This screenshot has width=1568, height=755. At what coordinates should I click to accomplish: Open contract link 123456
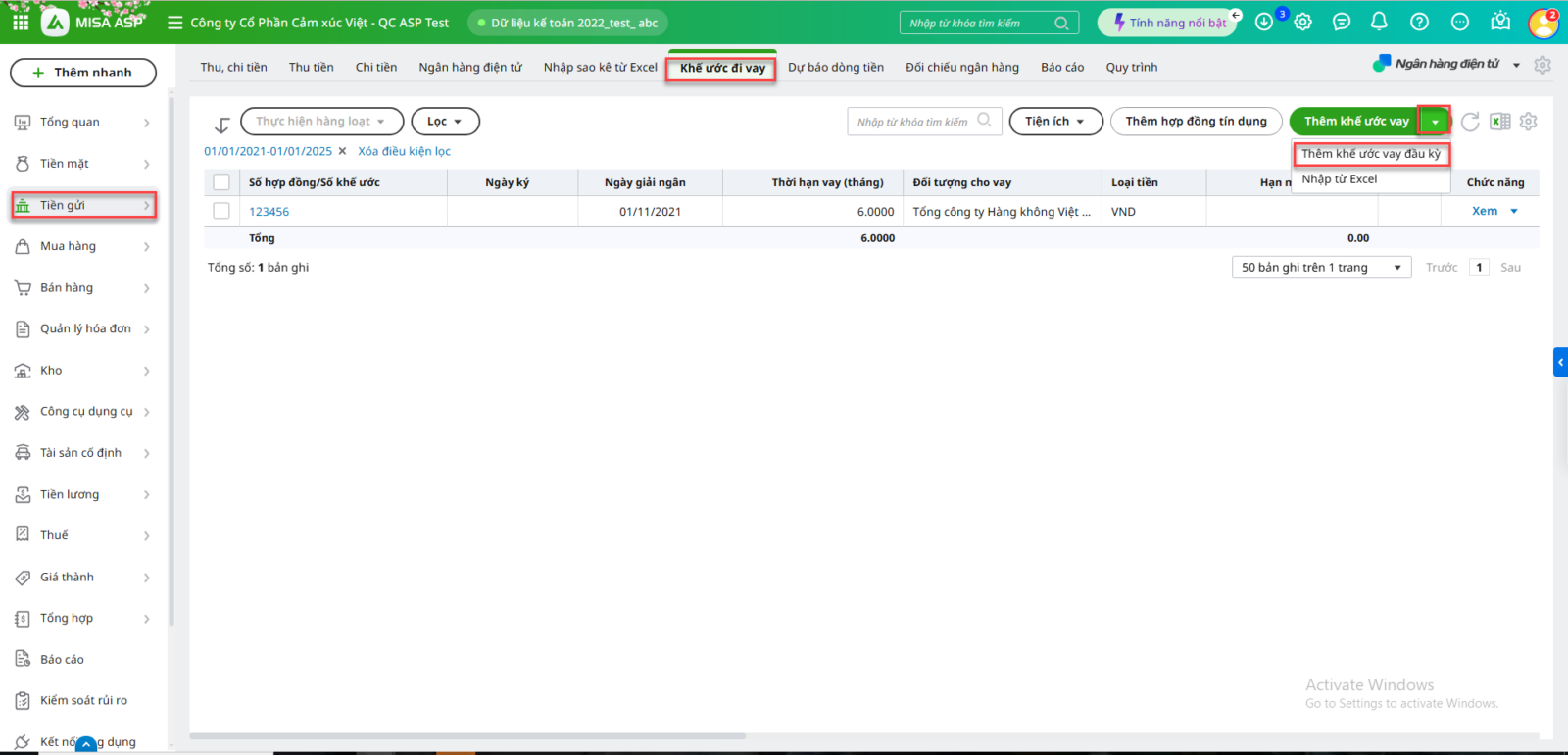(x=269, y=212)
